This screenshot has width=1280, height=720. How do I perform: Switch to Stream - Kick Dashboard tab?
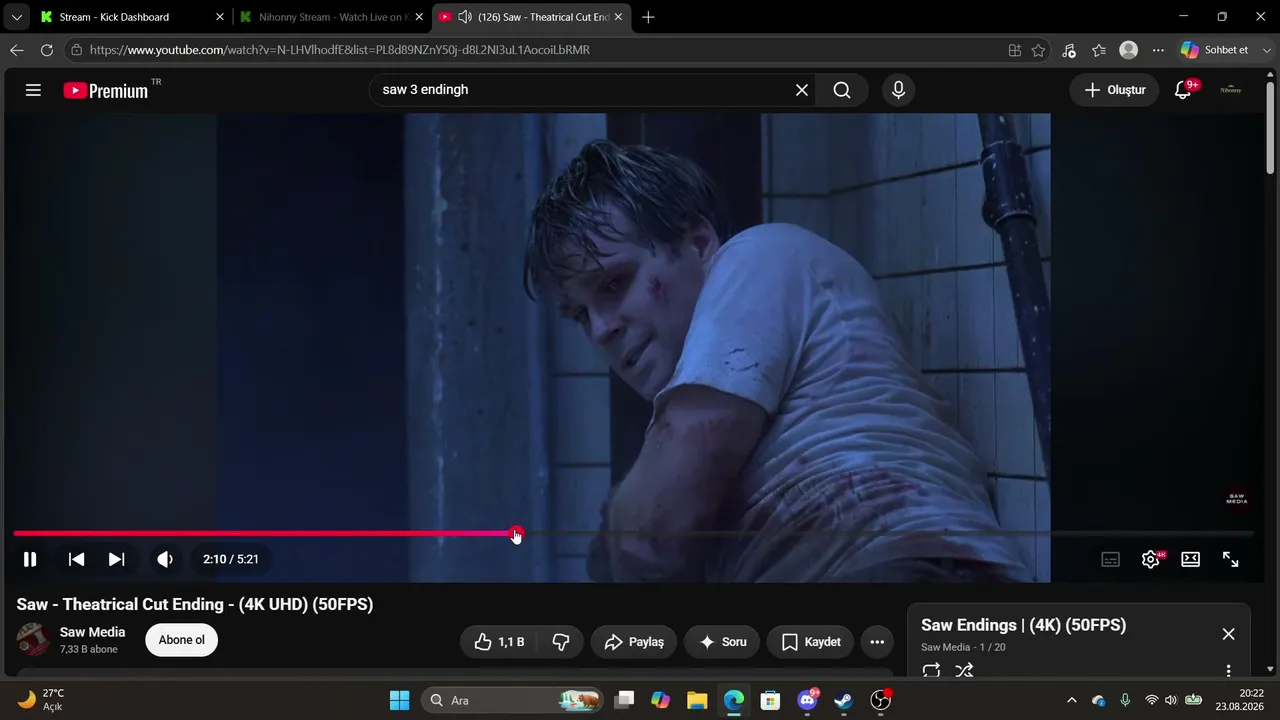131,17
